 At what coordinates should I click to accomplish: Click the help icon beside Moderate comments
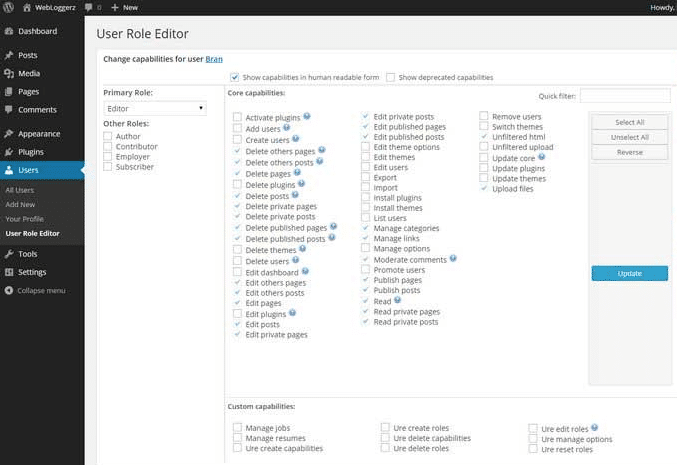(453, 258)
